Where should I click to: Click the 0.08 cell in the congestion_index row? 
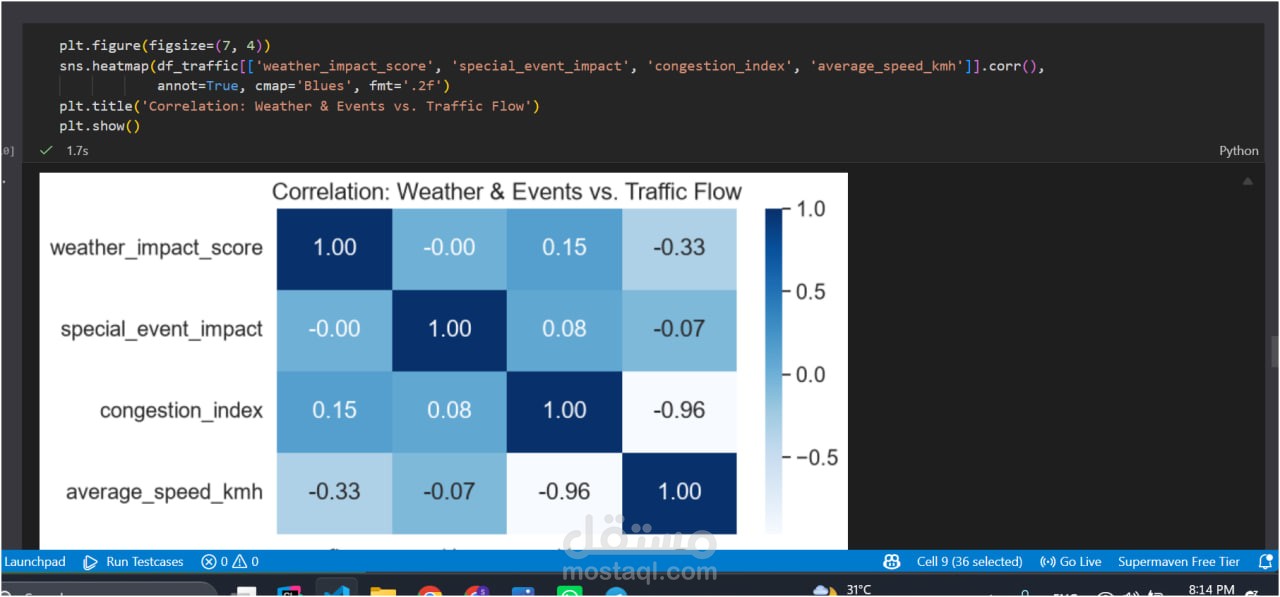point(449,411)
